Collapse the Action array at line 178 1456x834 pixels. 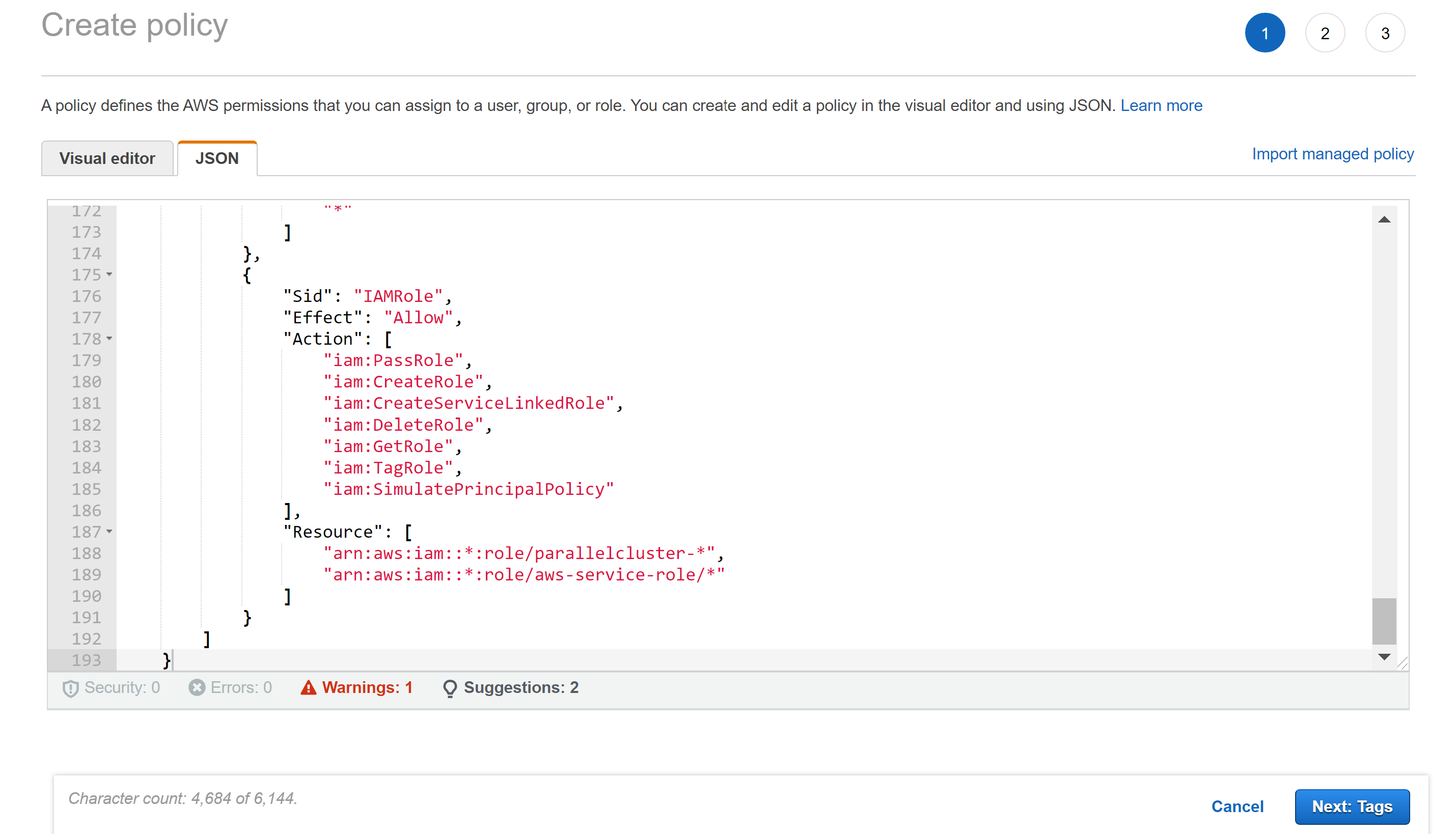tap(109, 340)
